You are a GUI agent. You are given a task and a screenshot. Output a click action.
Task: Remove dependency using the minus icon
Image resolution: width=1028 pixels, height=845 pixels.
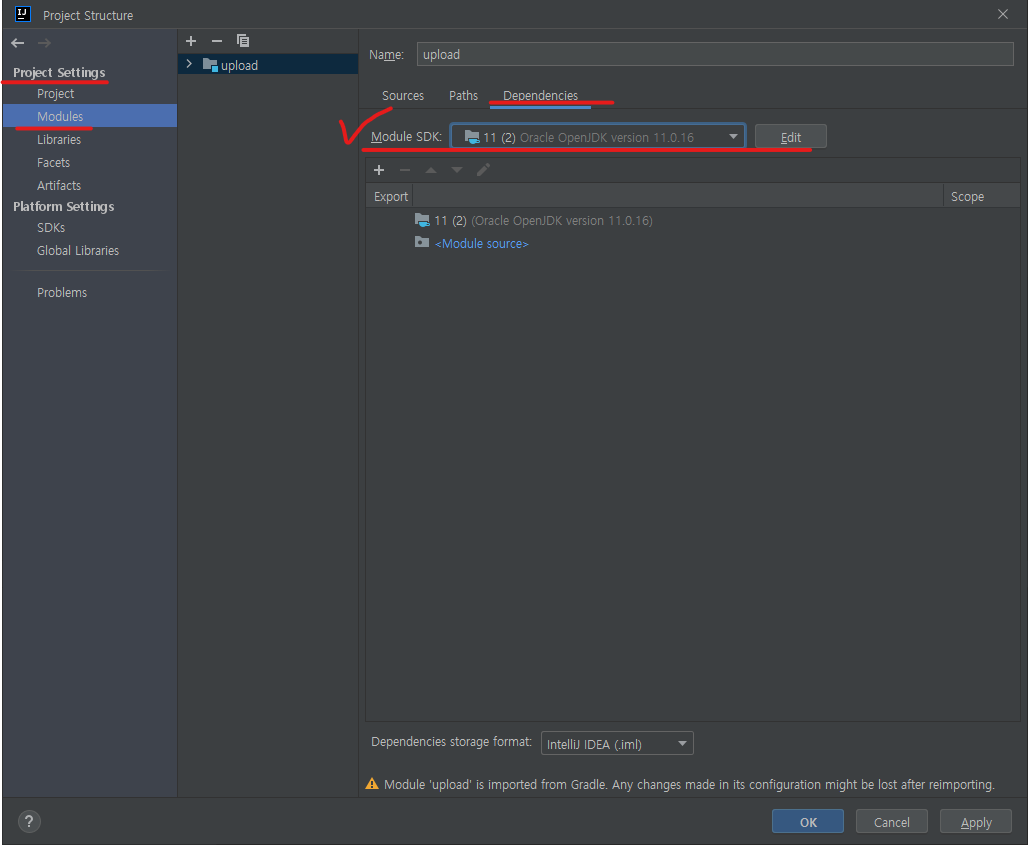click(405, 170)
